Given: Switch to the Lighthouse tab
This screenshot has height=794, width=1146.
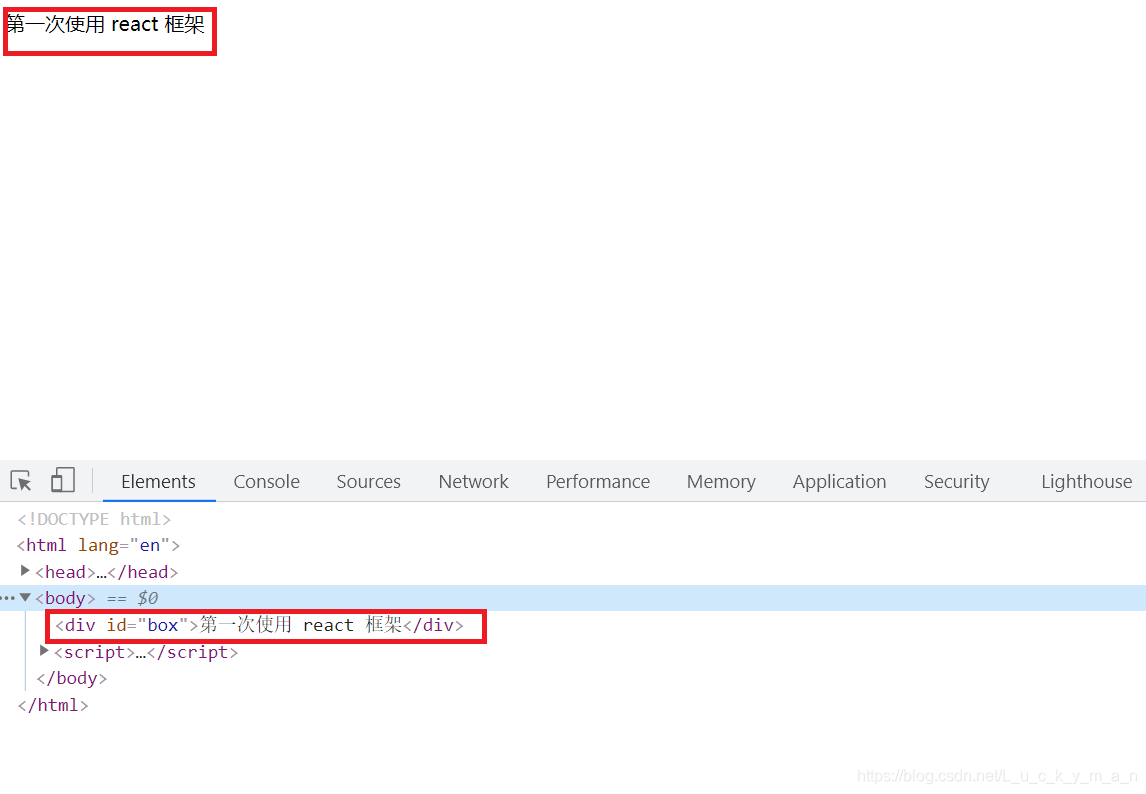Looking at the screenshot, I should (1087, 482).
